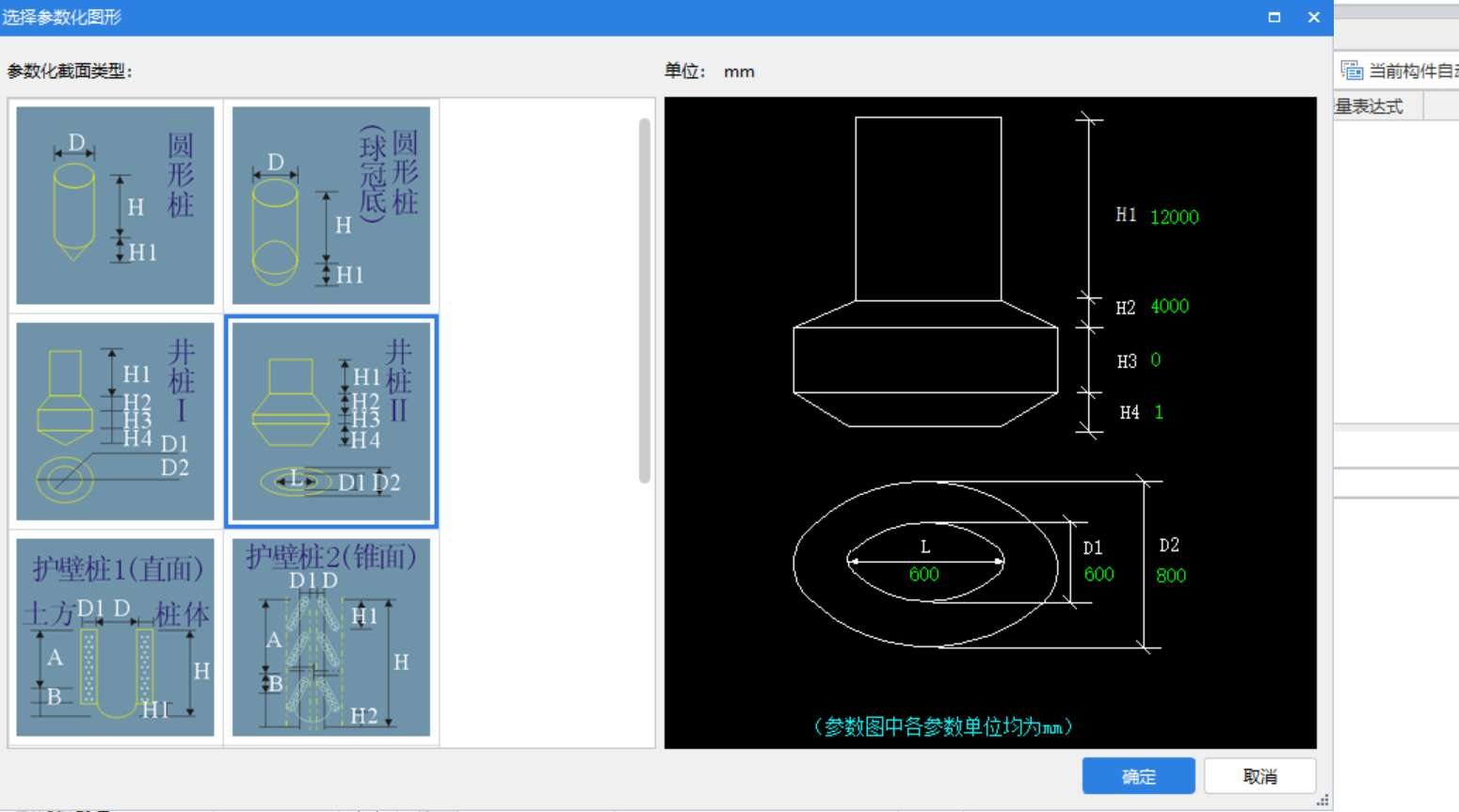Image resolution: width=1459 pixels, height=812 pixels.
Task: Edit the H3 value 0
Action: (1156, 360)
